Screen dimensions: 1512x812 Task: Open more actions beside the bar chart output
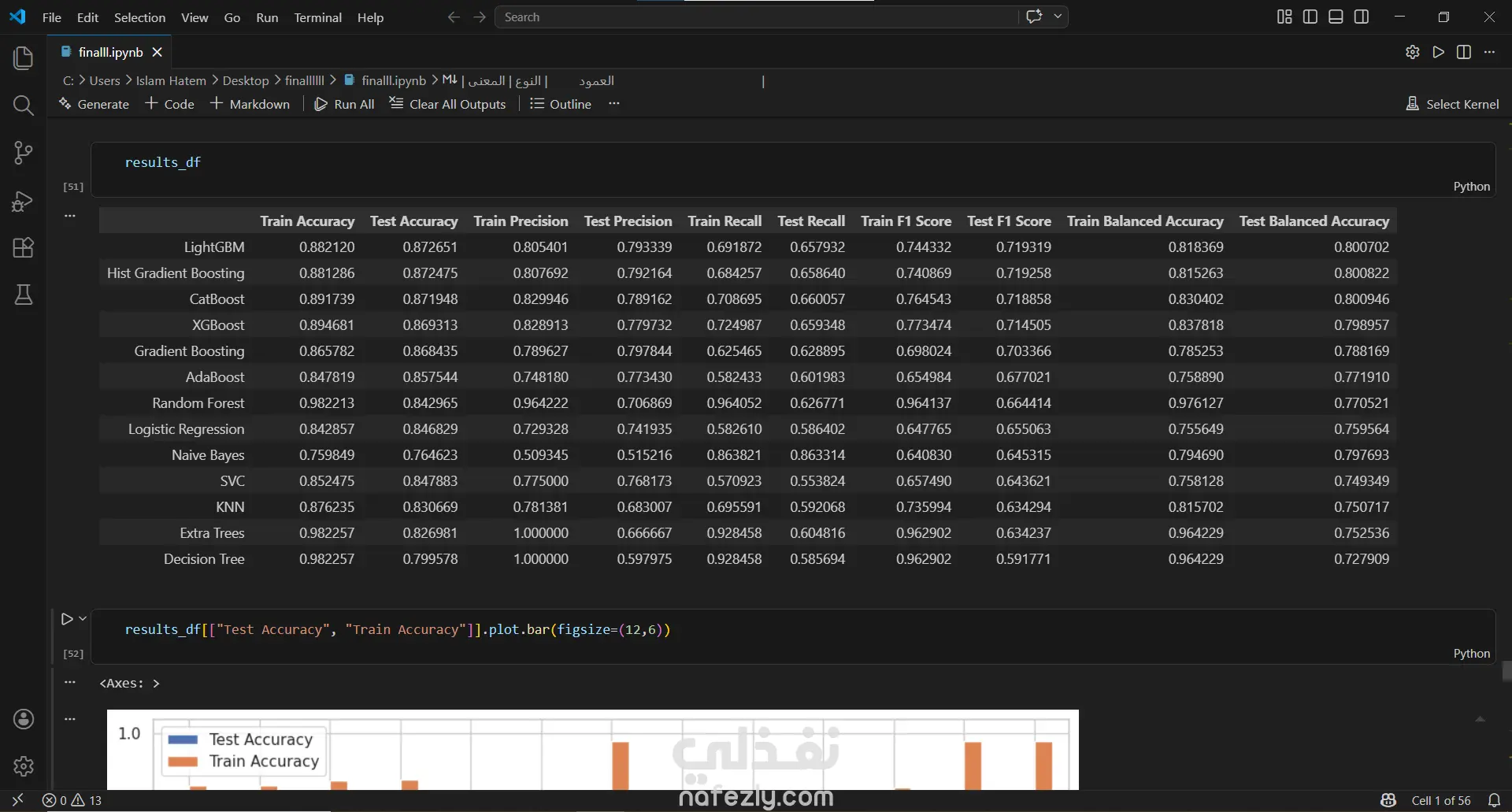click(x=70, y=718)
